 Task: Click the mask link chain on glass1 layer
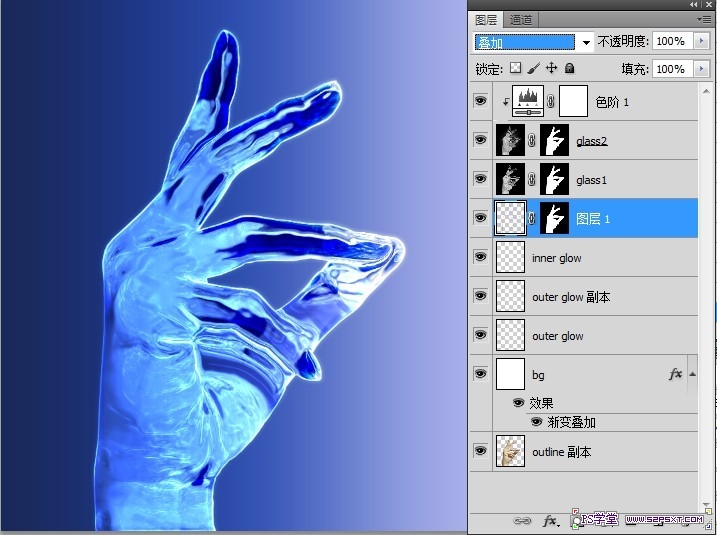point(532,179)
